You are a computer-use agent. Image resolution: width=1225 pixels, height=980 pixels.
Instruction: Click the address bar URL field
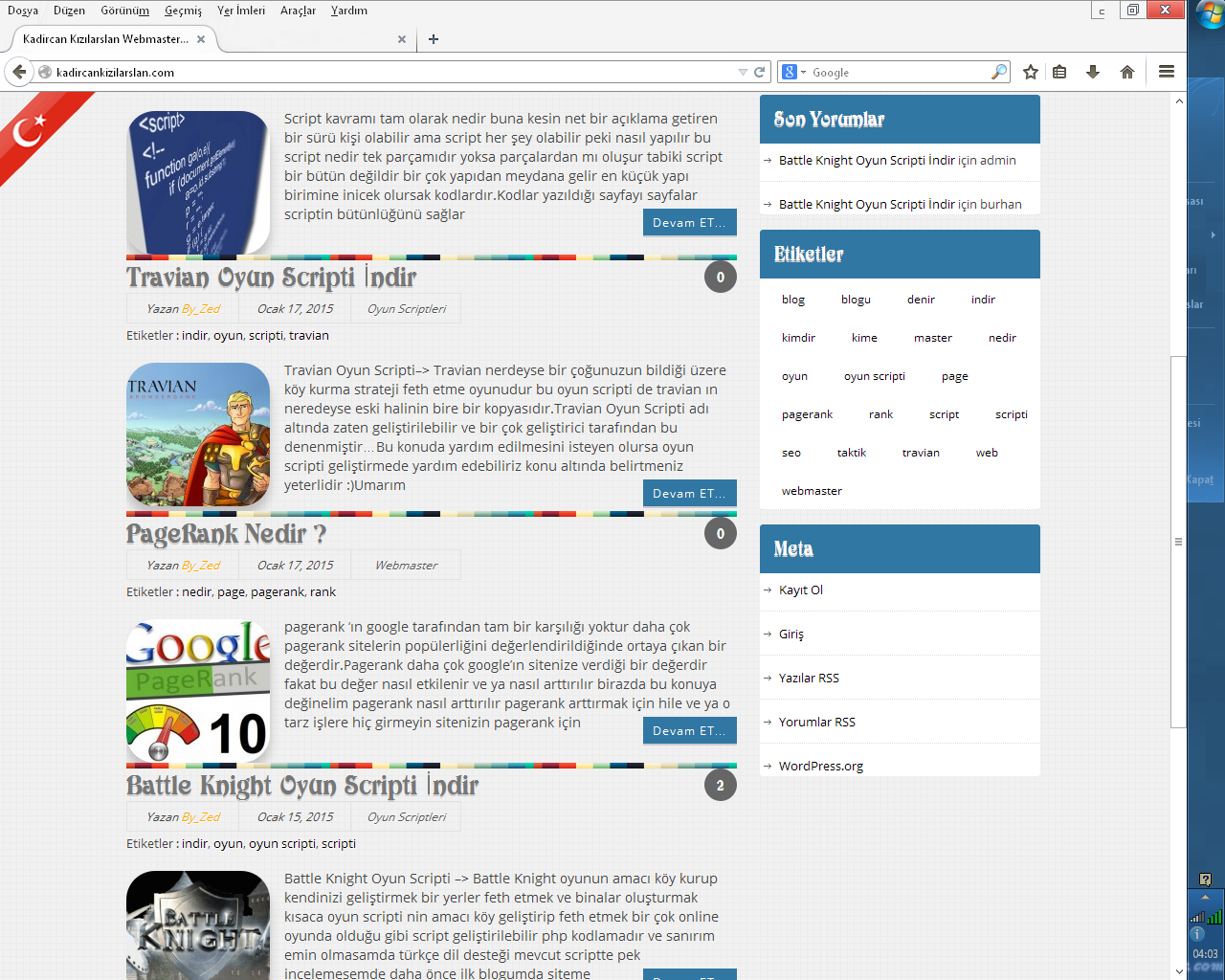click(x=392, y=72)
